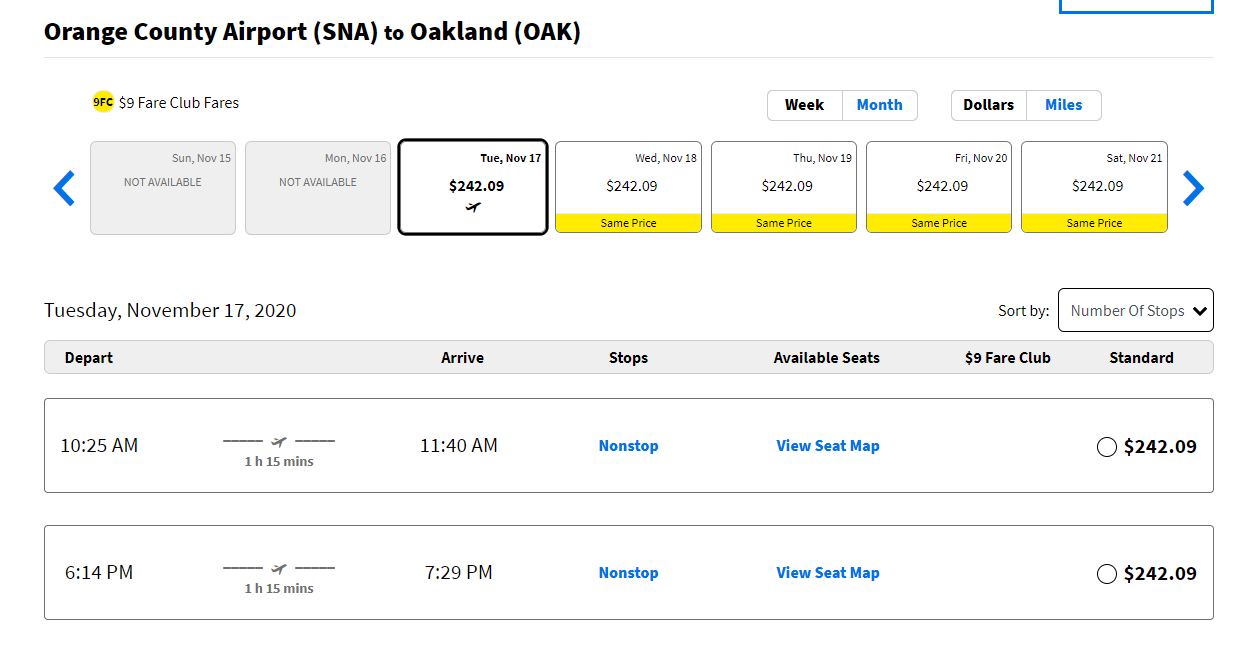
Task: Click next week right arrow
Action: pyautogui.click(x=1193, y=188)
